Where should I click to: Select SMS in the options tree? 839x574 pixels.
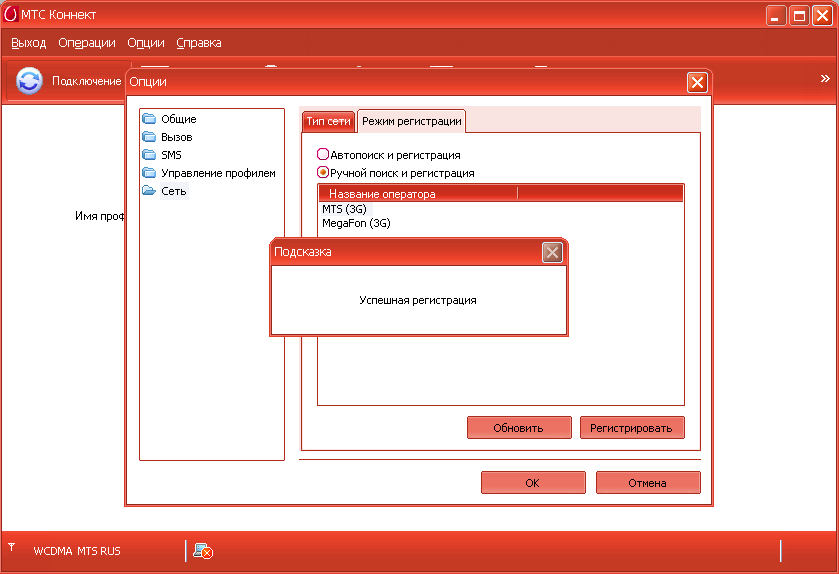pos(171,155)
